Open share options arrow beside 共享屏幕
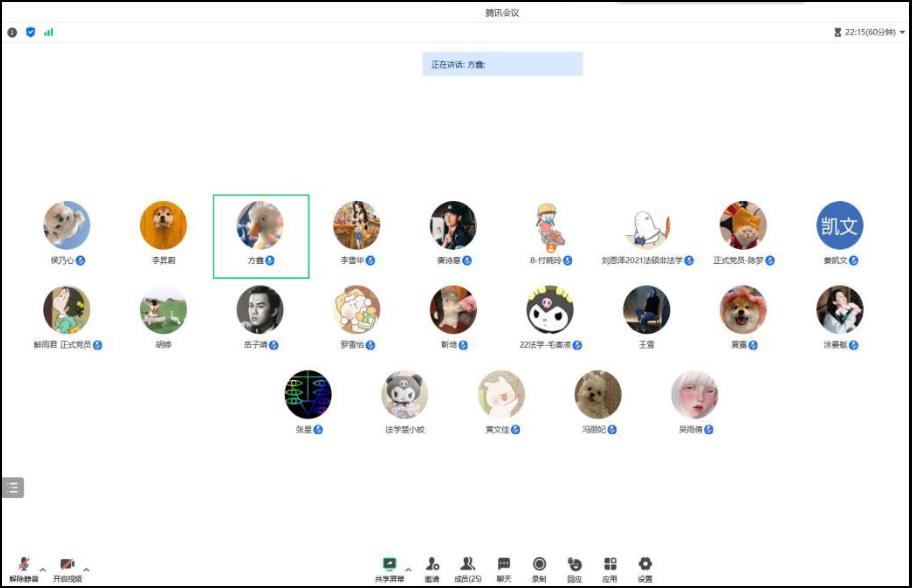This screenshot has height=588, width=912. point(408,569)
